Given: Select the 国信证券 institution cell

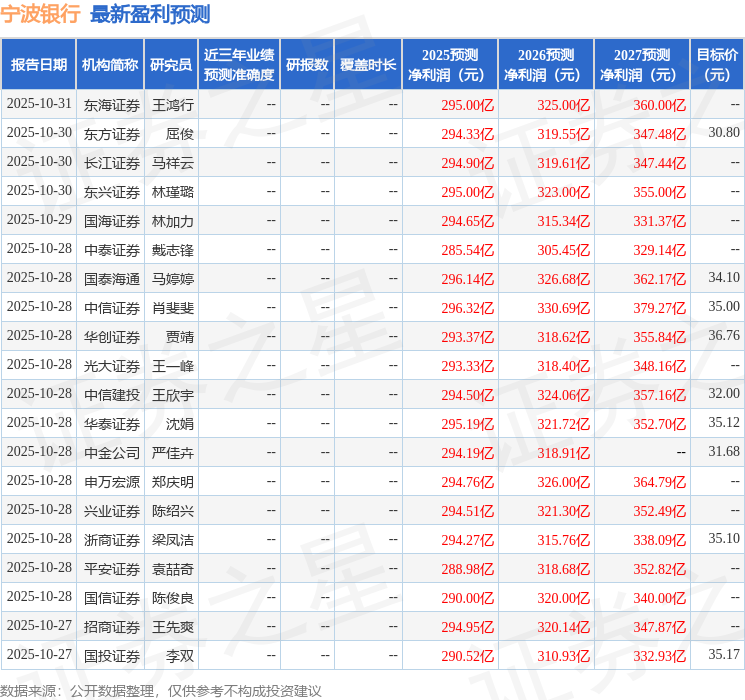Looking at the screenshot, I should point(112,598).
